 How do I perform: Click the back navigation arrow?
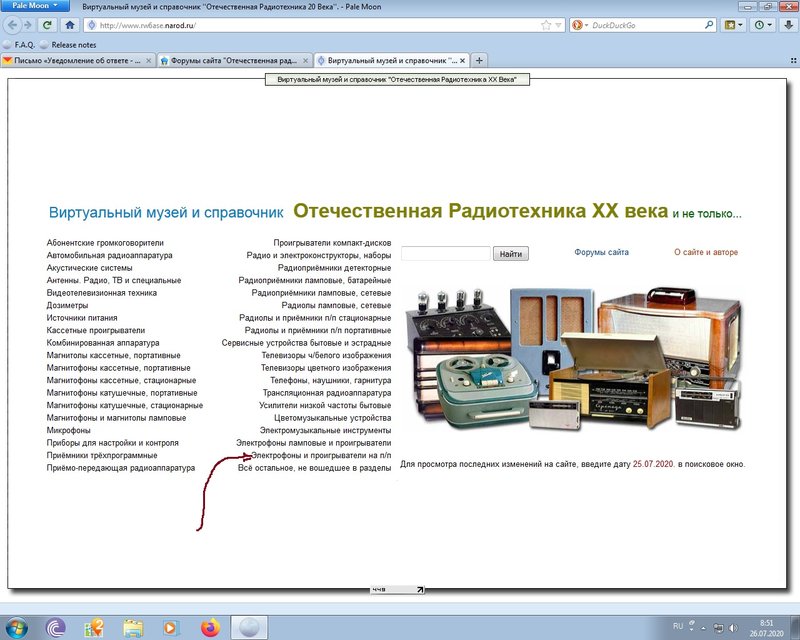tap(13, 25)
